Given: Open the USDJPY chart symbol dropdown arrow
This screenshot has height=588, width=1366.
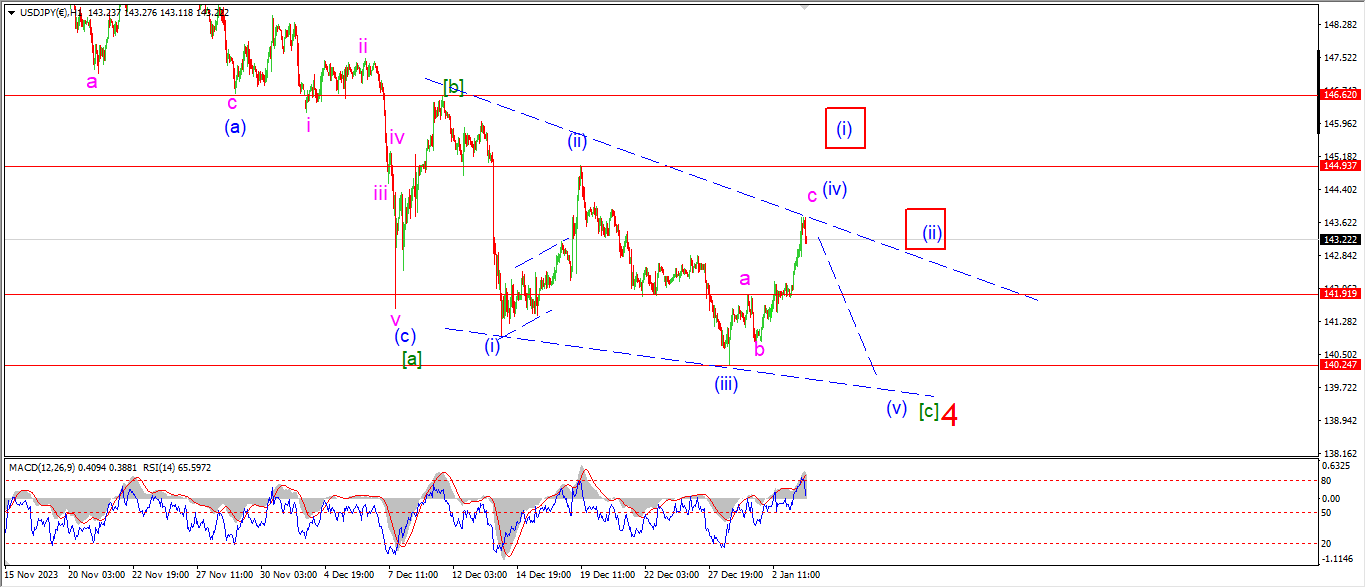Looking at the screenshot, I should 11,12.
